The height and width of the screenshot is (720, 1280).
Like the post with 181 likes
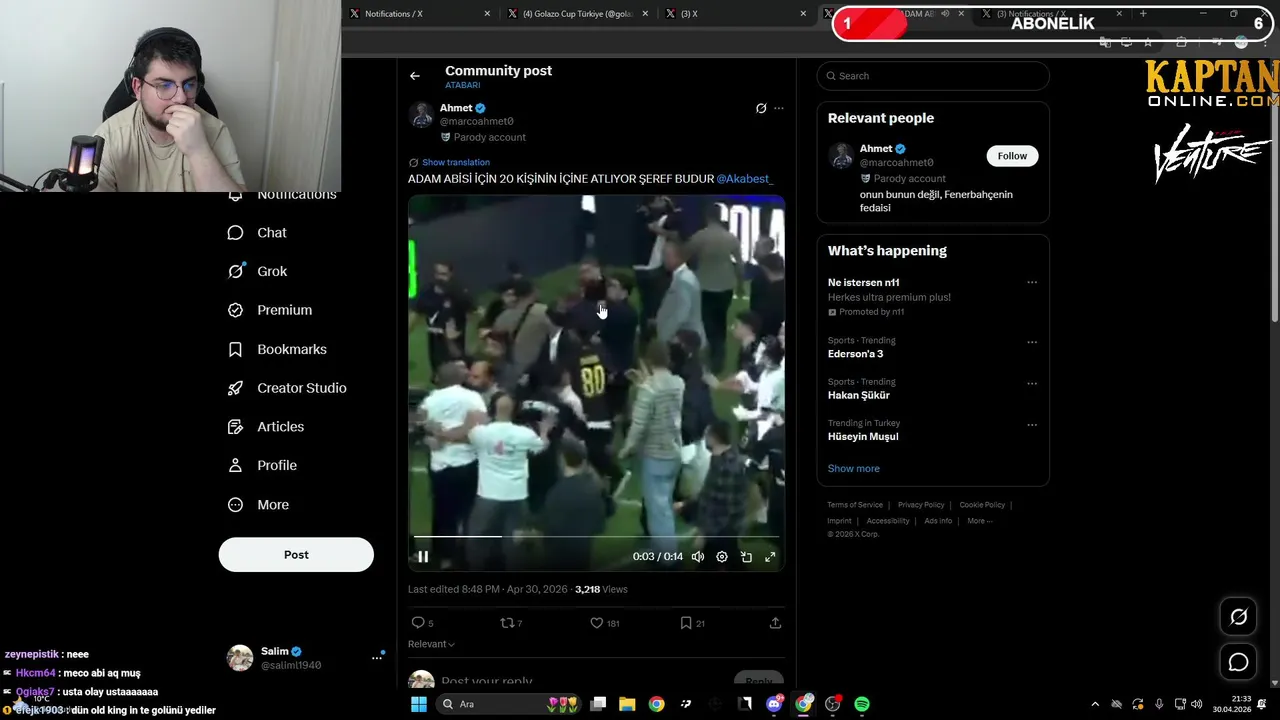click(x=604, y=623)
